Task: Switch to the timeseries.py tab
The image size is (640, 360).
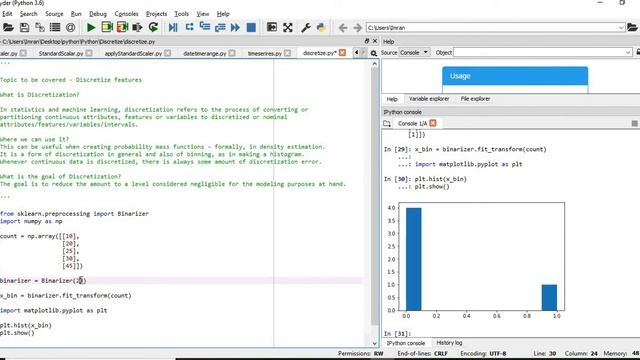Action: tap(265, 53)
